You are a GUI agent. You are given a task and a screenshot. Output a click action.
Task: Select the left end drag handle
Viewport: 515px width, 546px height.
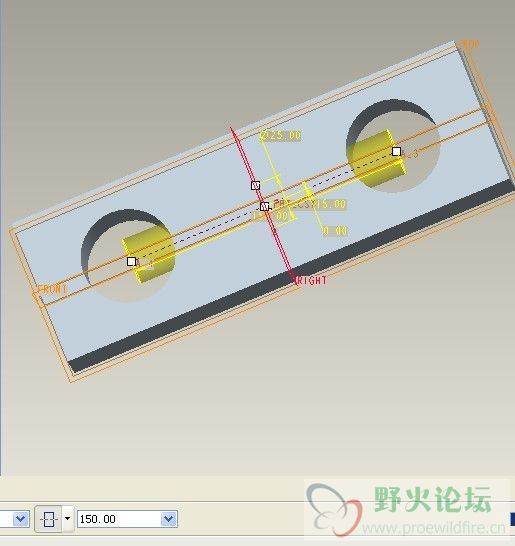coord(131,261)
